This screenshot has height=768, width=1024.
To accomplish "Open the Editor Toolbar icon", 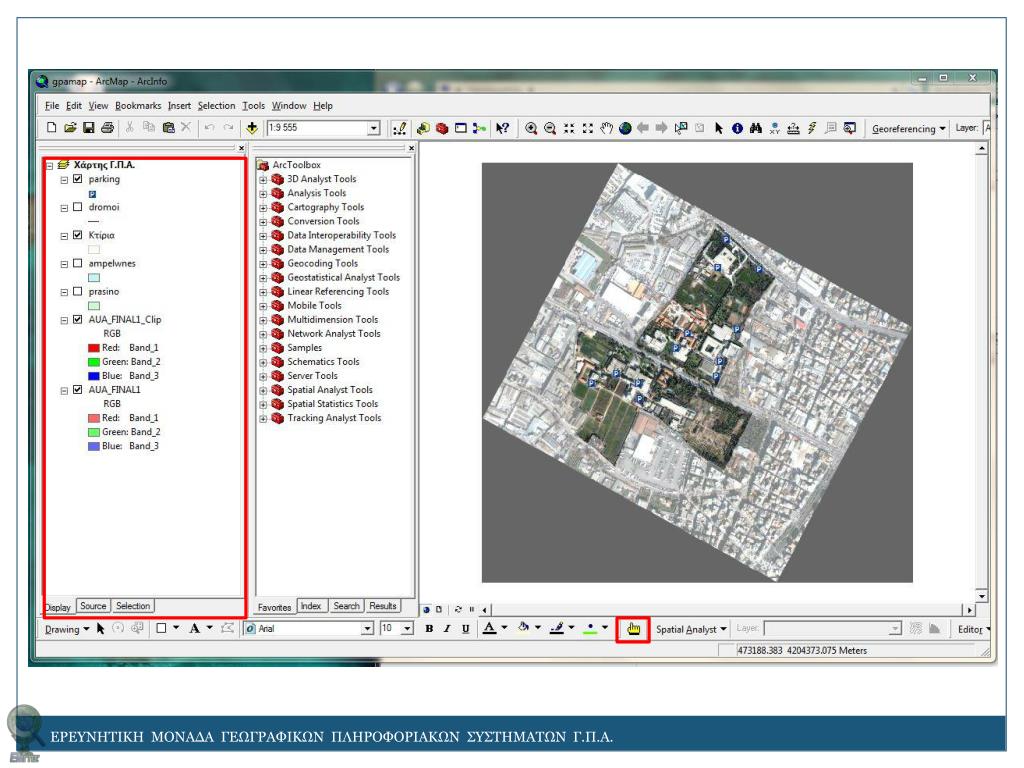I will pos(400,129).
